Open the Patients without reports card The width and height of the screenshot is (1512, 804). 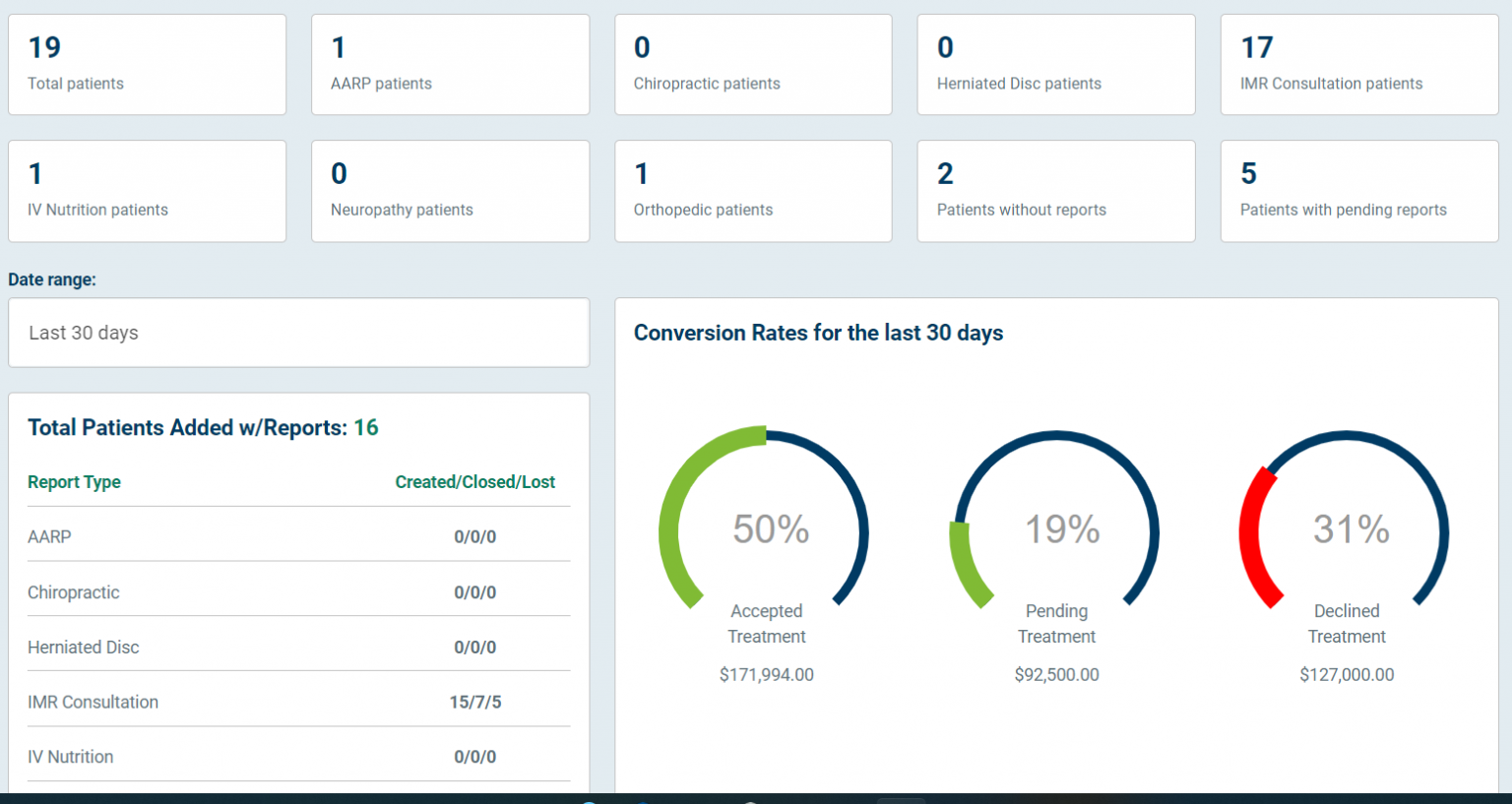point(1056,191)
